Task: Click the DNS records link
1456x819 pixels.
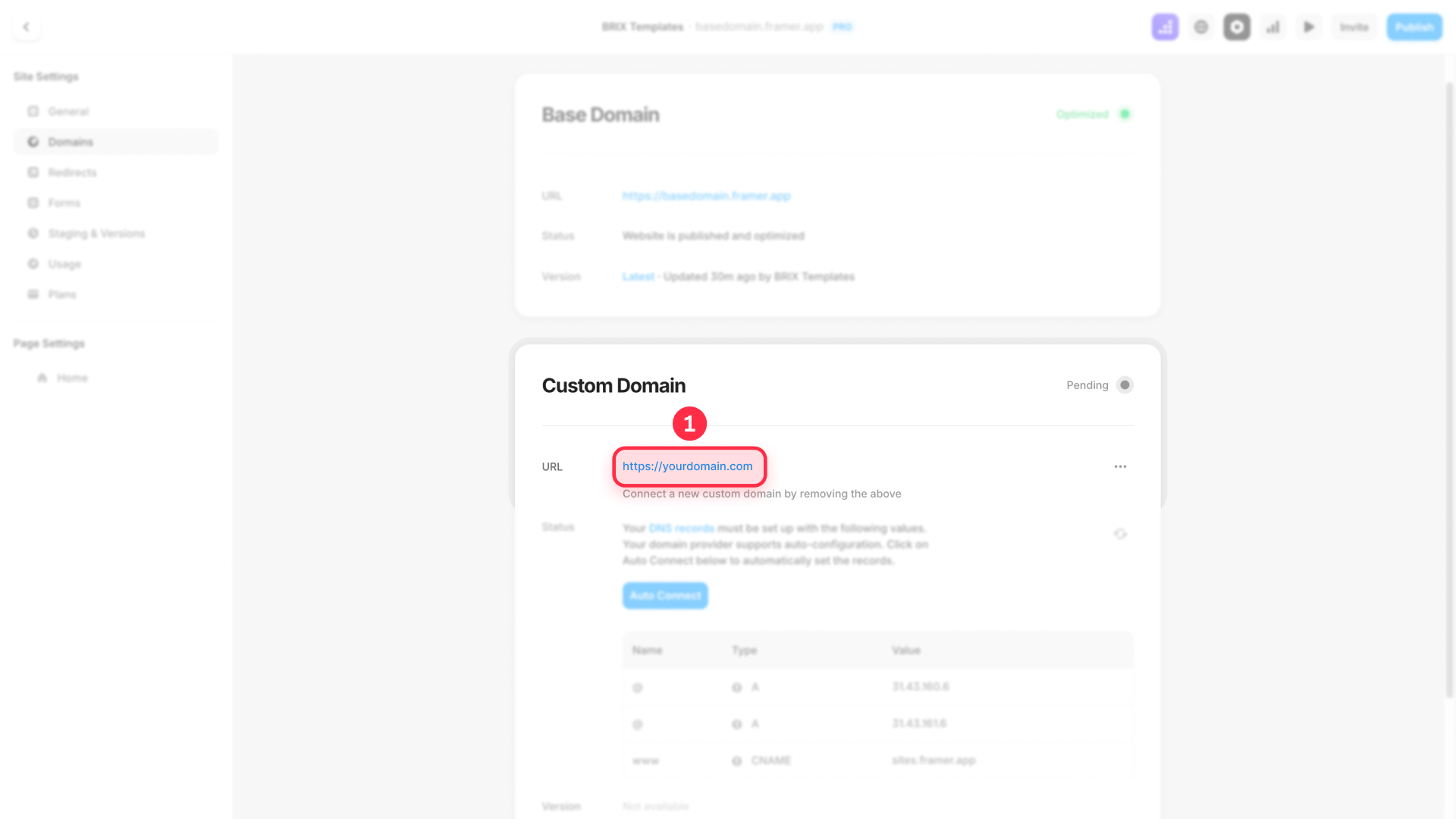Action: [681, 529]
